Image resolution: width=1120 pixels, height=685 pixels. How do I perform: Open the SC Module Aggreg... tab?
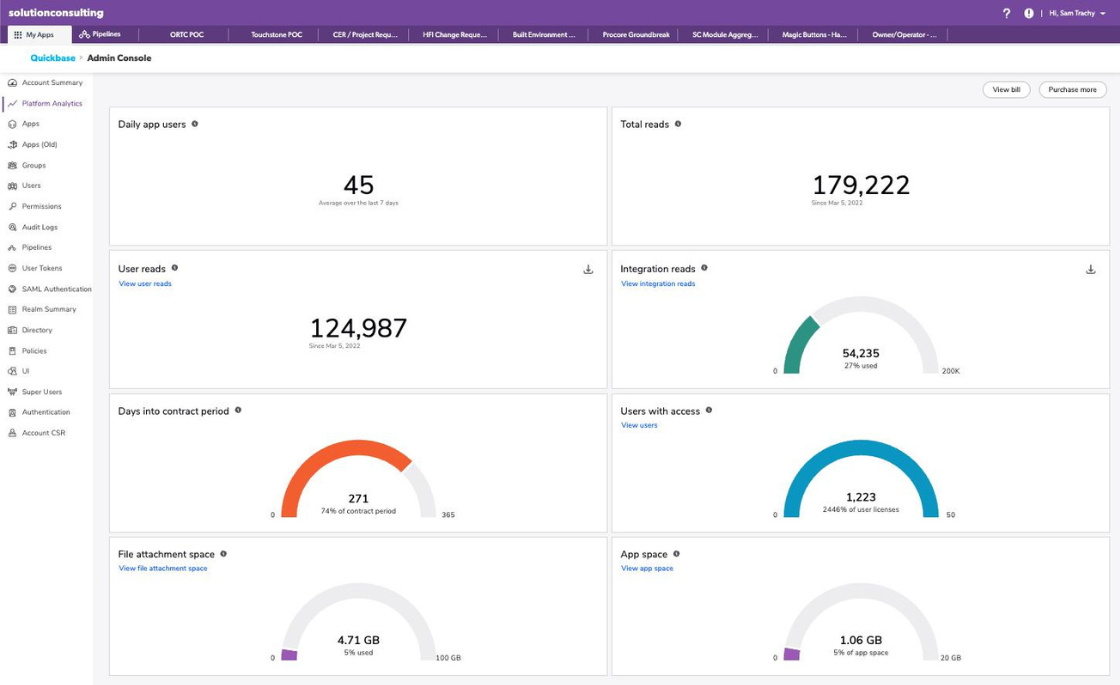(x=724, y=34)
